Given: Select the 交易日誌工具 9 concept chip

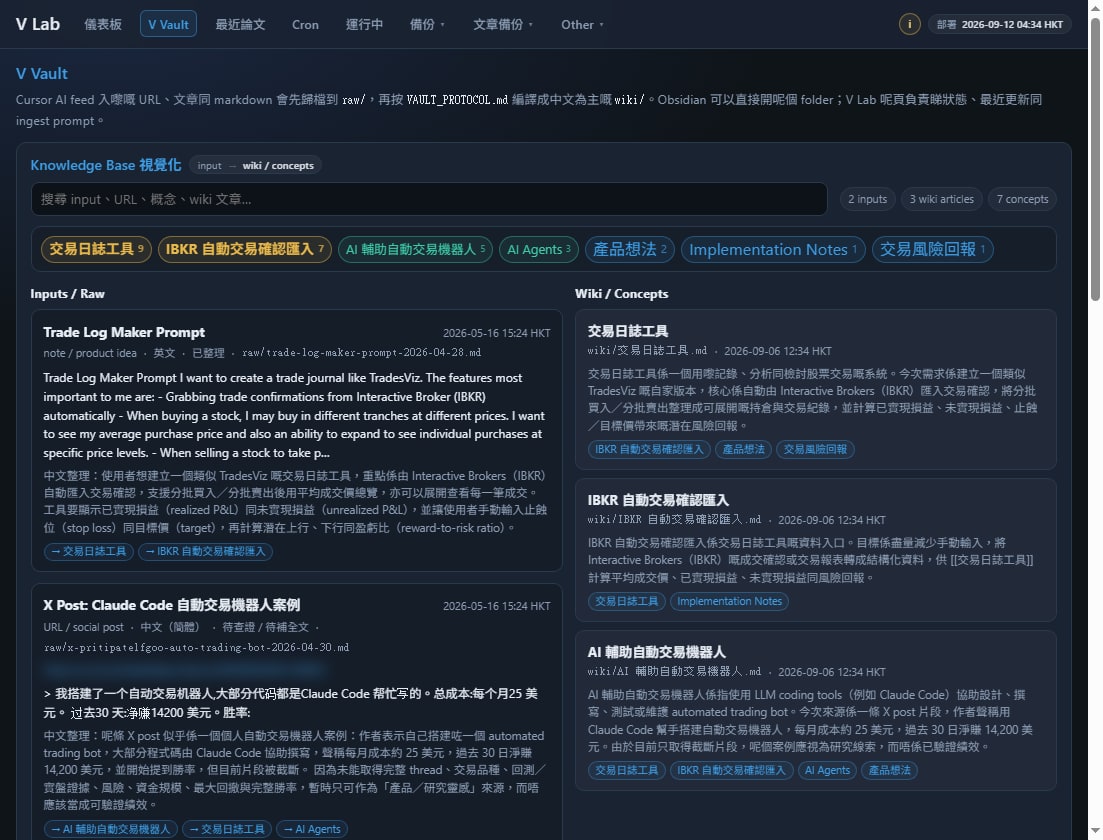Looking at the screenshot, I should click(x=96, y=249).
